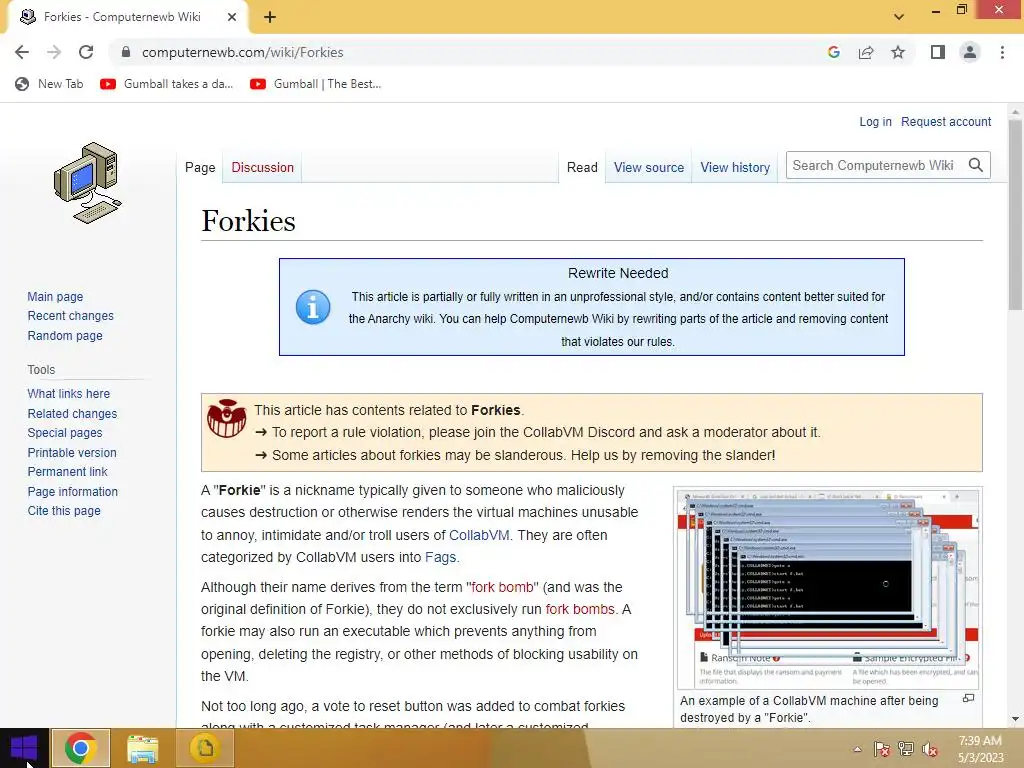1024x768 pixels.
Task: Go back to the previous page
Action: coord(22,52)
